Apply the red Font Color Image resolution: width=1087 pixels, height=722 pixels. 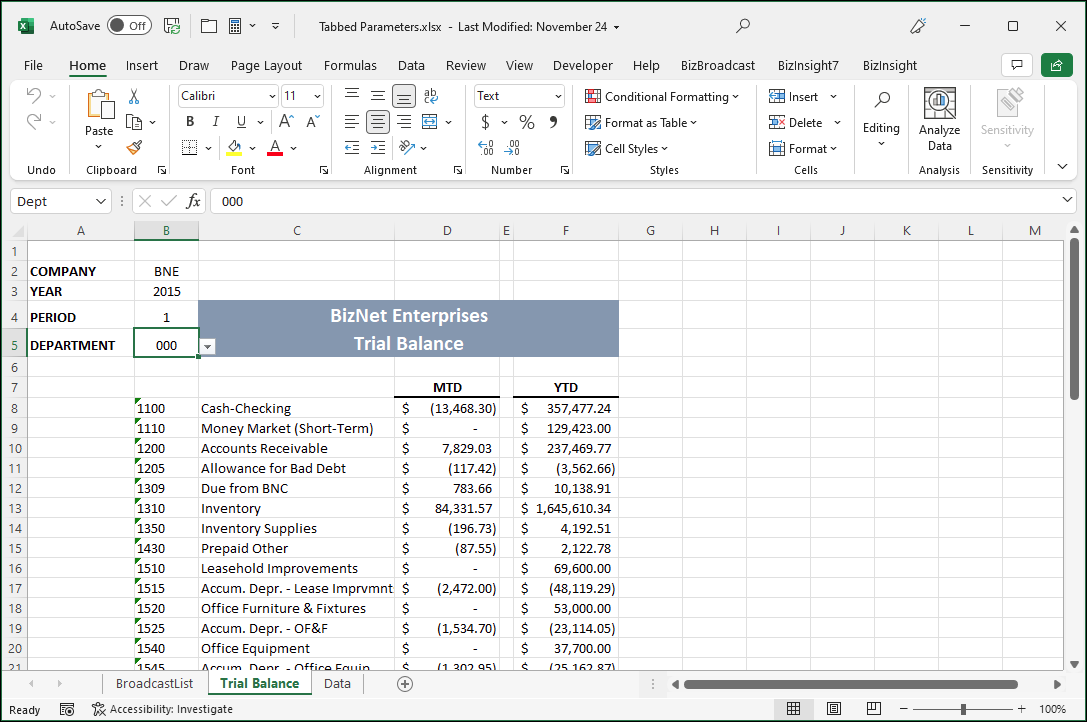275,148
